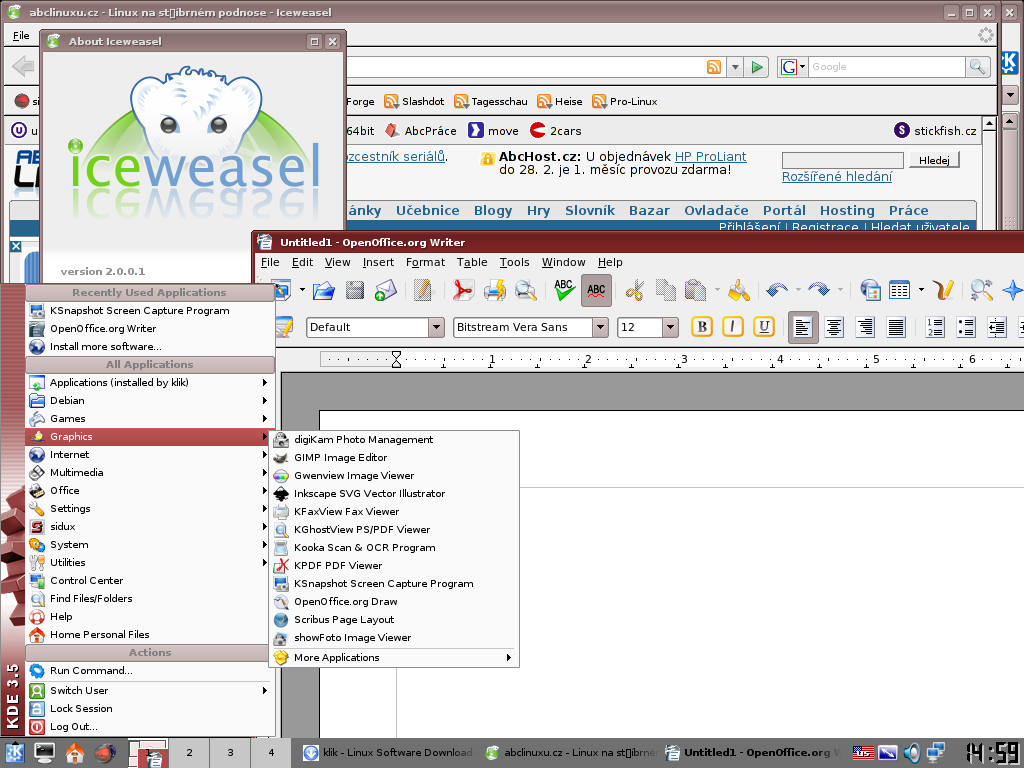Click Writer's horizontal ruler indent marker
This screenshot has width=1024, height=768.
396,359
